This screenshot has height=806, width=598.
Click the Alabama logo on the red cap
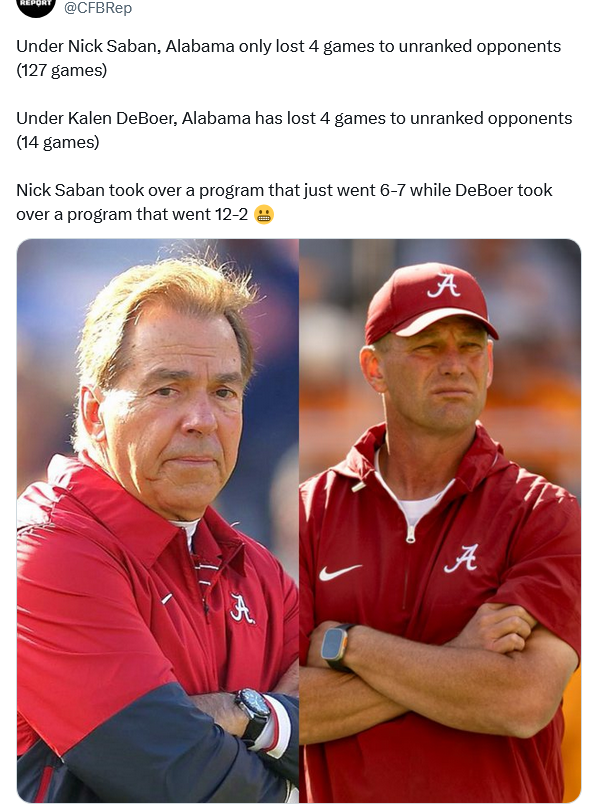[x=443, y=285]
